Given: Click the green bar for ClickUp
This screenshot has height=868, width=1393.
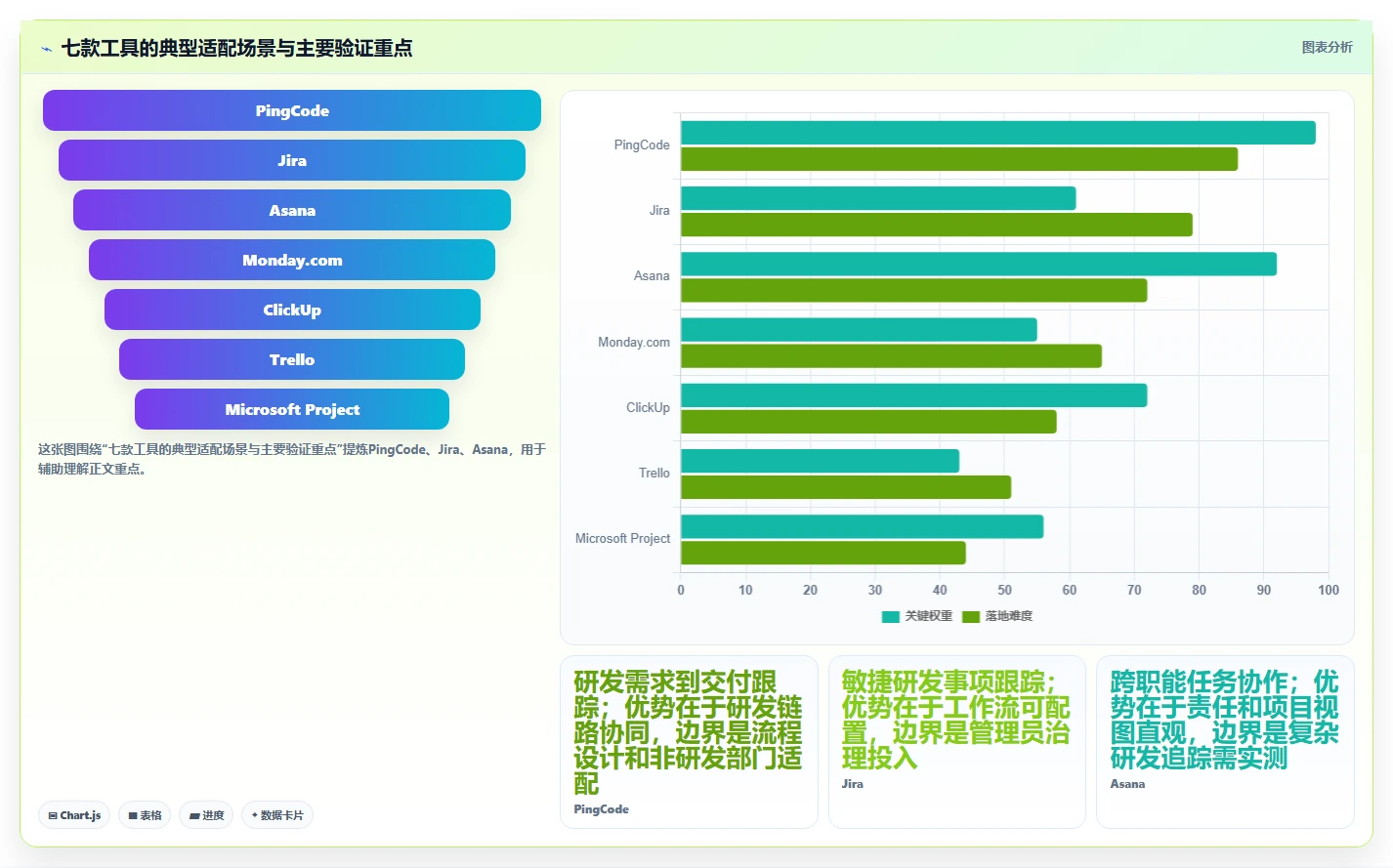Looking at the screenshot, I should pyautogui.click(x=868, y=422).
